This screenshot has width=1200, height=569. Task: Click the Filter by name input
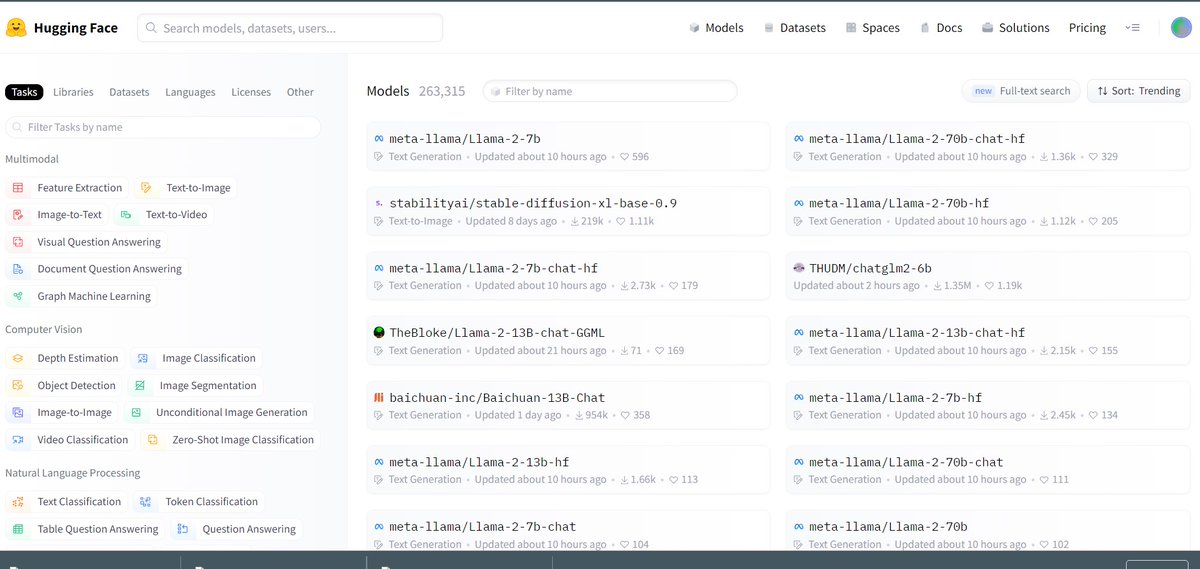610,91
